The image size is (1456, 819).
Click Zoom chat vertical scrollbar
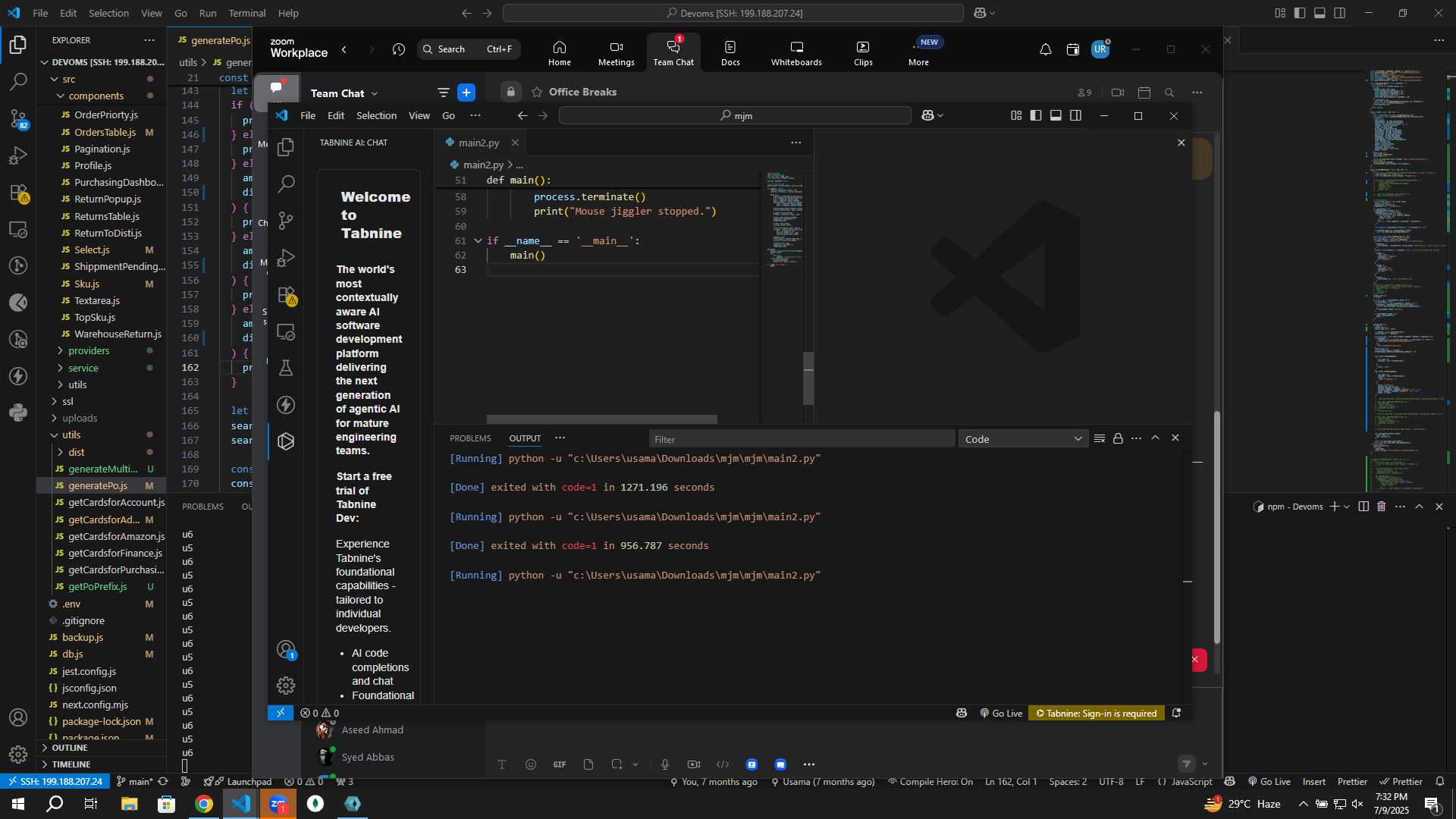pos(1217,527)
